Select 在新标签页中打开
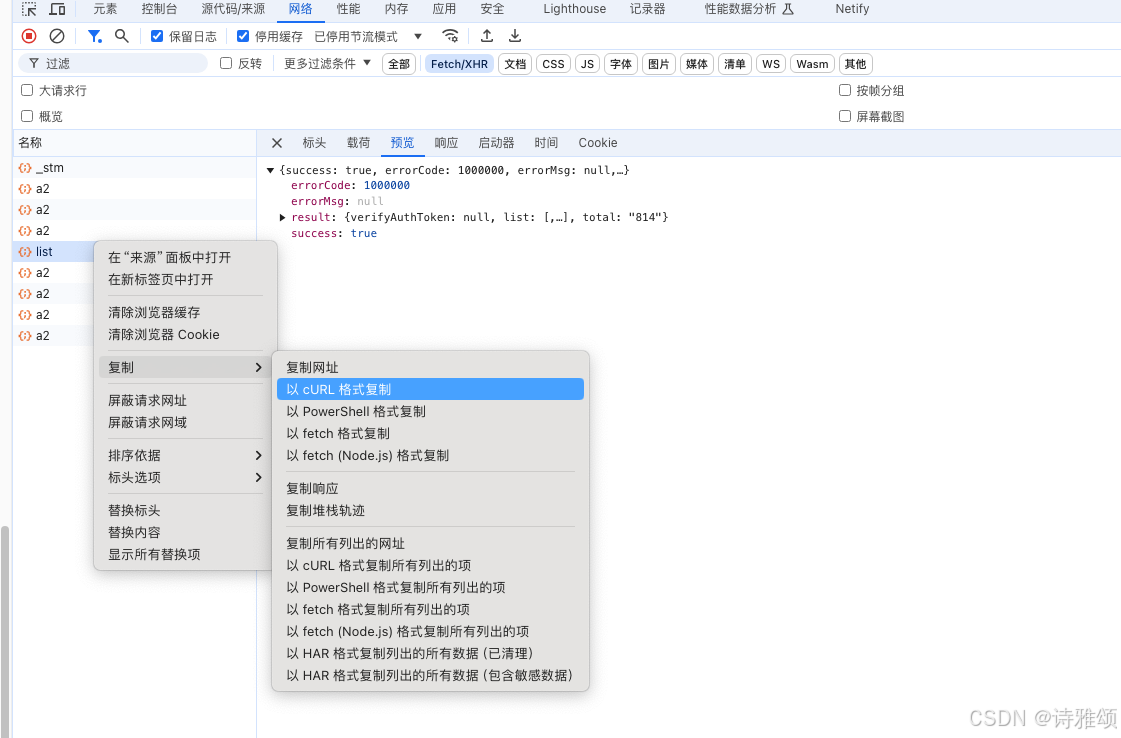Screen dimensions: 1121x738 pyautogui.click(x=184, y=279)
